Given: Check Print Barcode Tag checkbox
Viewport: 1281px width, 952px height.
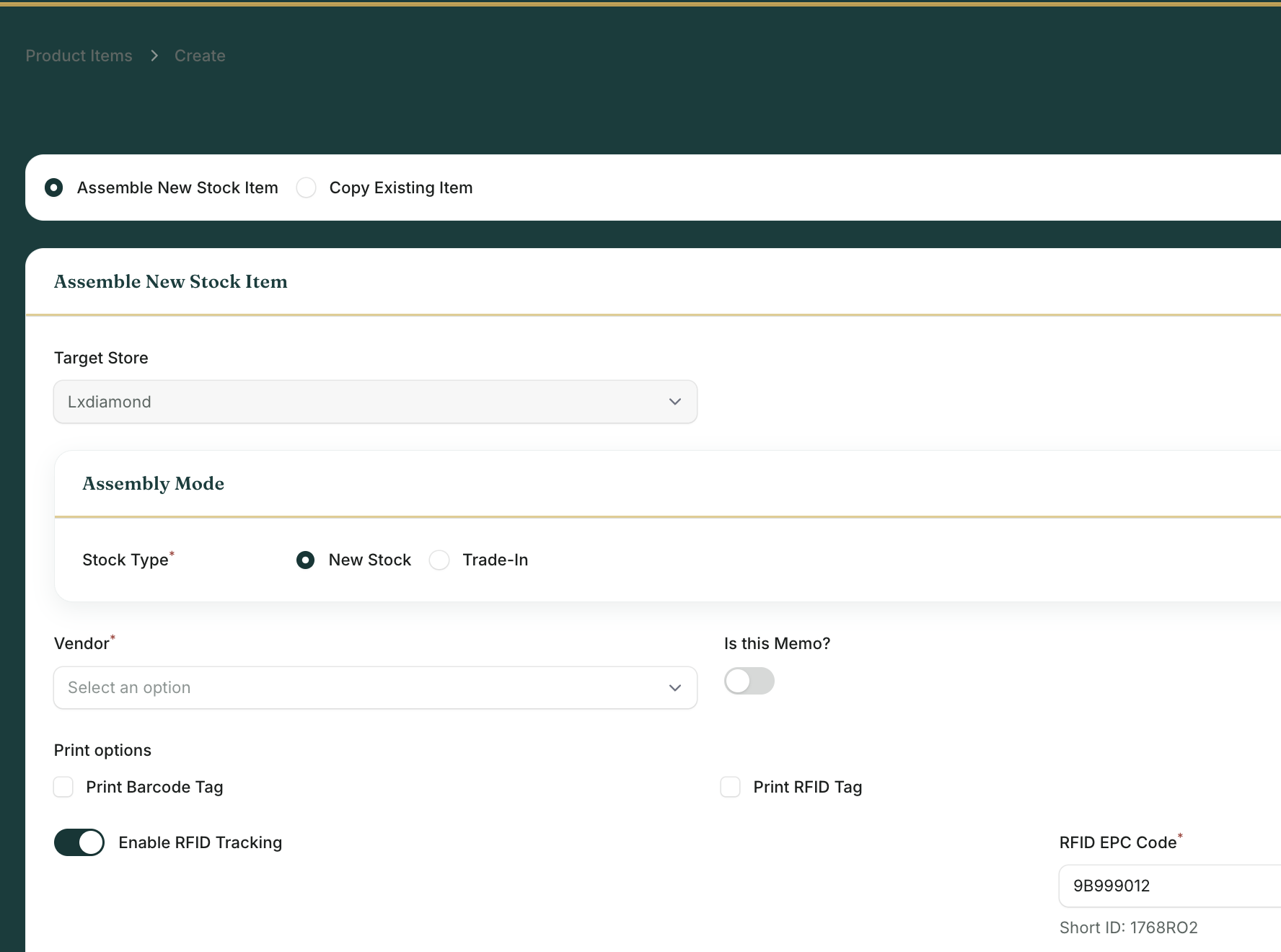Looking at the screenshot, I should (63, 787).
